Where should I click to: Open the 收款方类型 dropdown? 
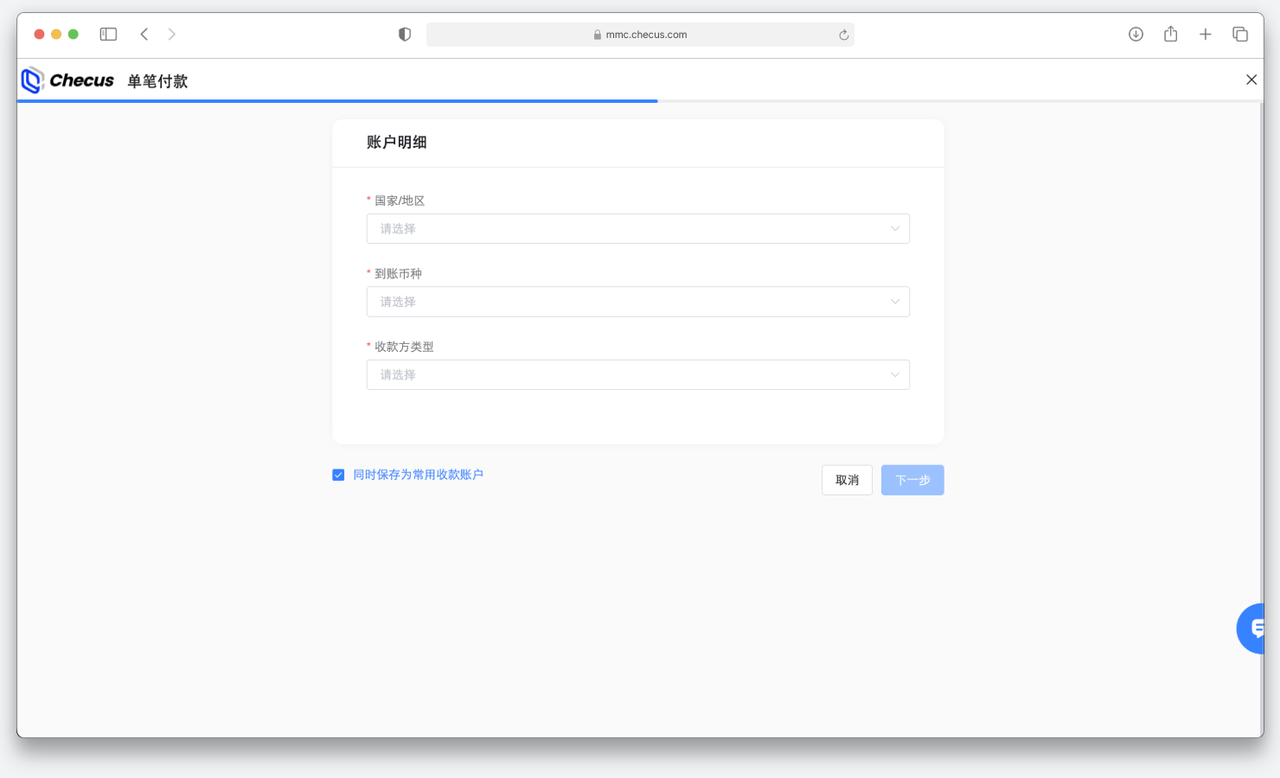click(x=637, y=375)
